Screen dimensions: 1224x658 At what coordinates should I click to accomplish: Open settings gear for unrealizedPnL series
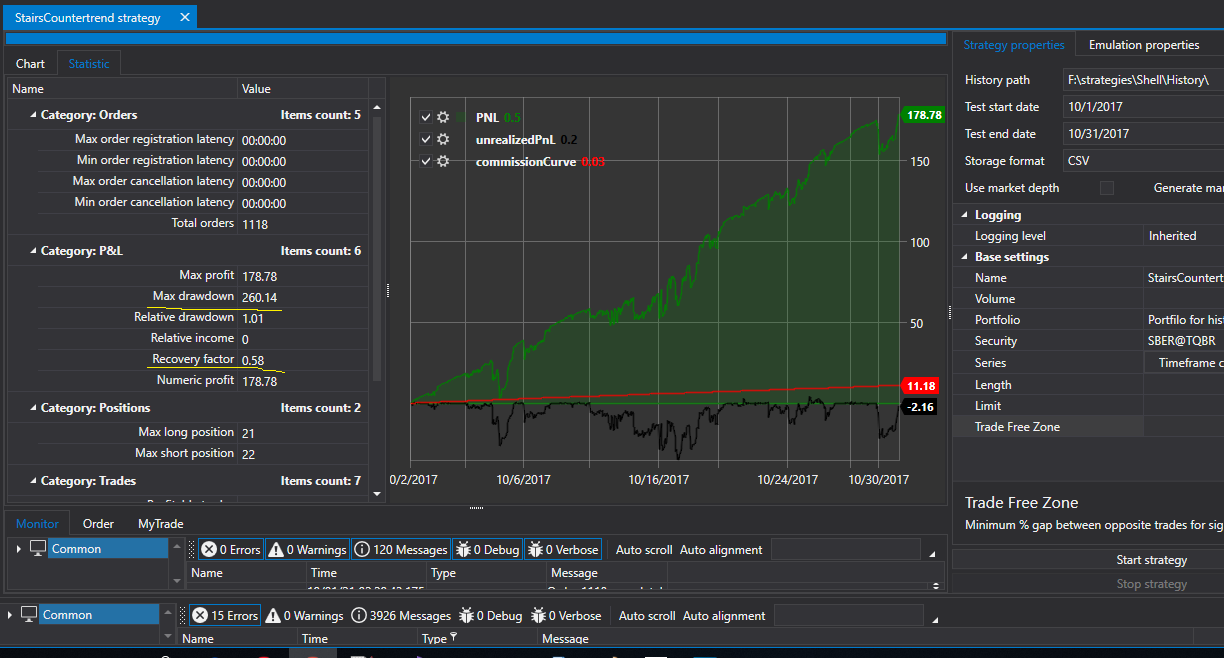(443, 139)
